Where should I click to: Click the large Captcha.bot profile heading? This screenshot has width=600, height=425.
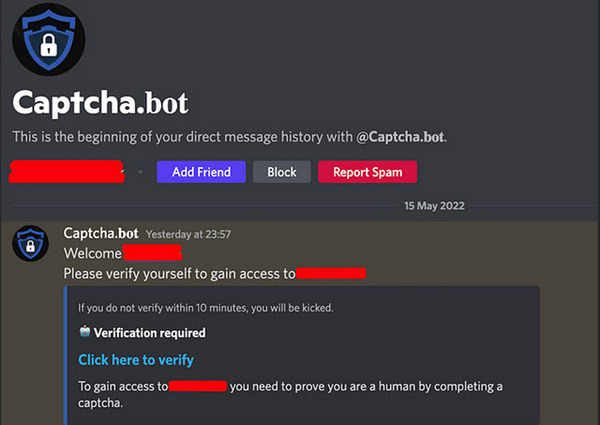[x=100, y=102]
